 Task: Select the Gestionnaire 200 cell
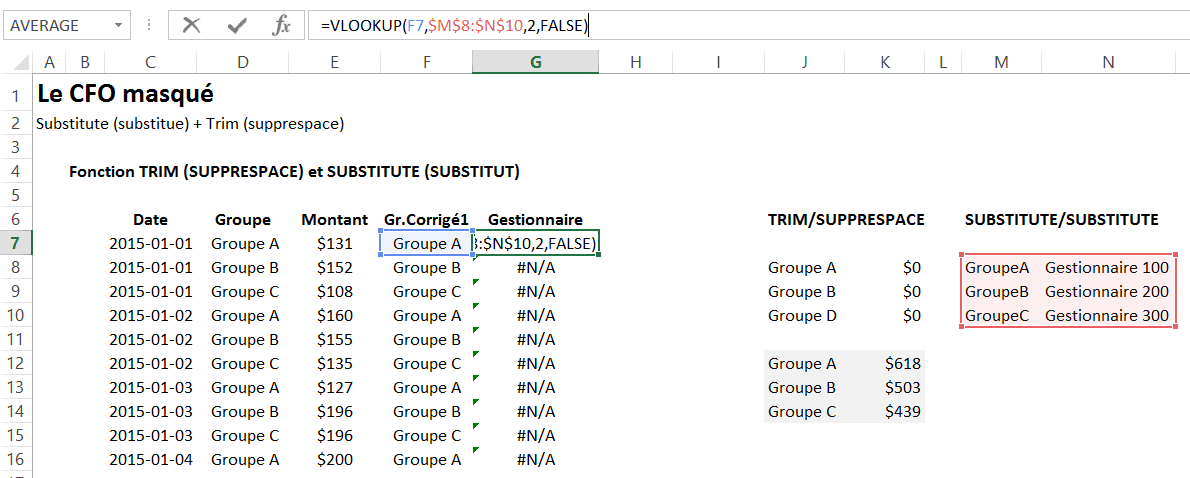[1106, 292]
